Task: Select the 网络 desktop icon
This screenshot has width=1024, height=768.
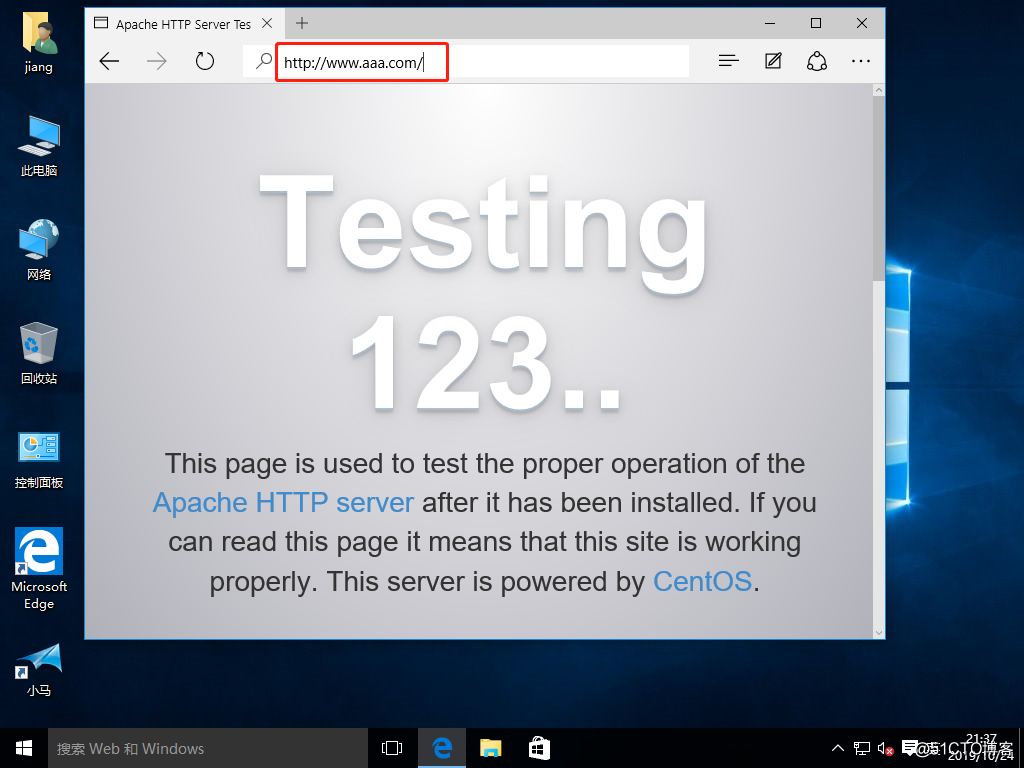Action: coord(39,250)
